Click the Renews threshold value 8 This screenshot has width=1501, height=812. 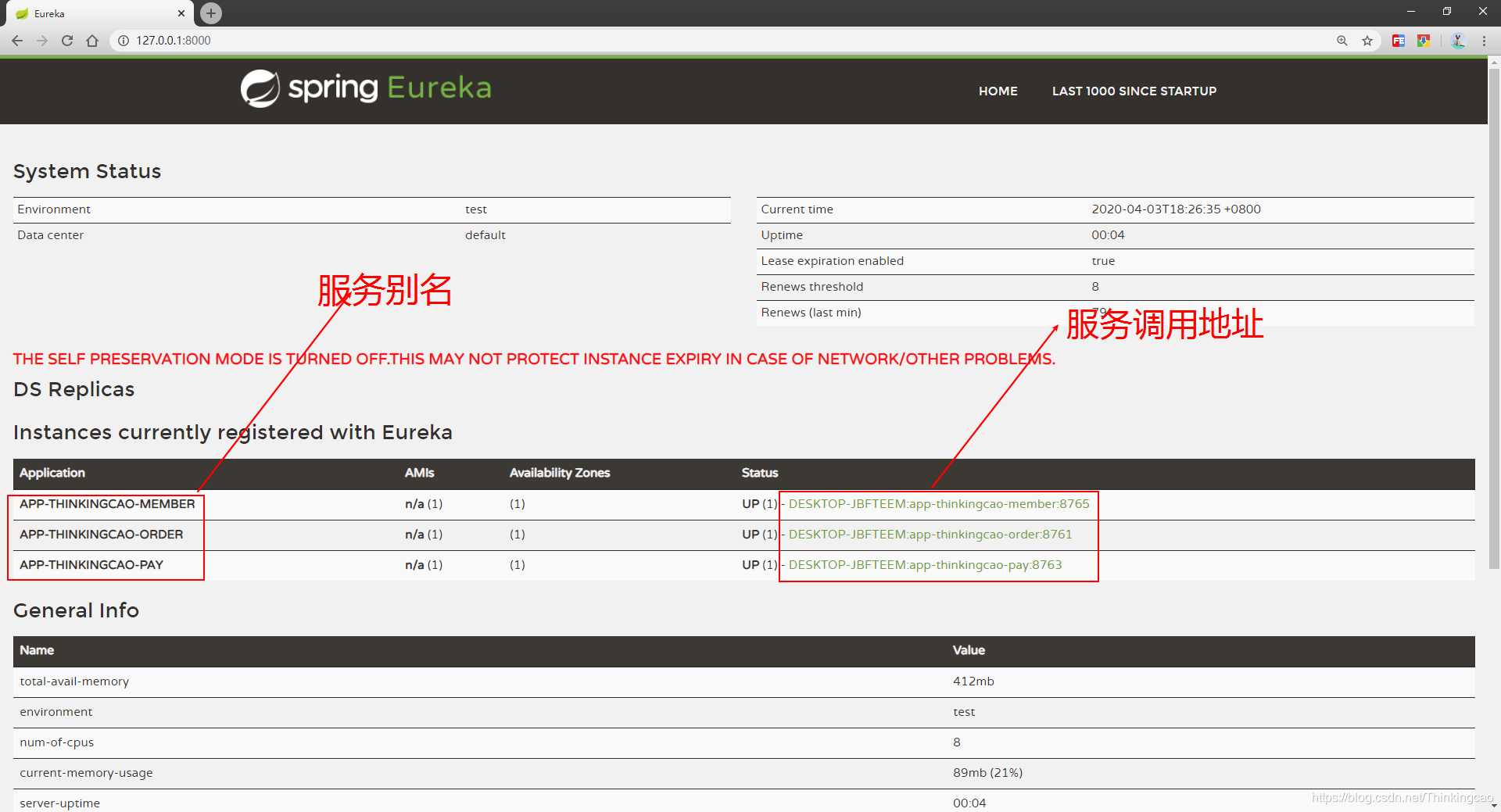(1095, 287)
